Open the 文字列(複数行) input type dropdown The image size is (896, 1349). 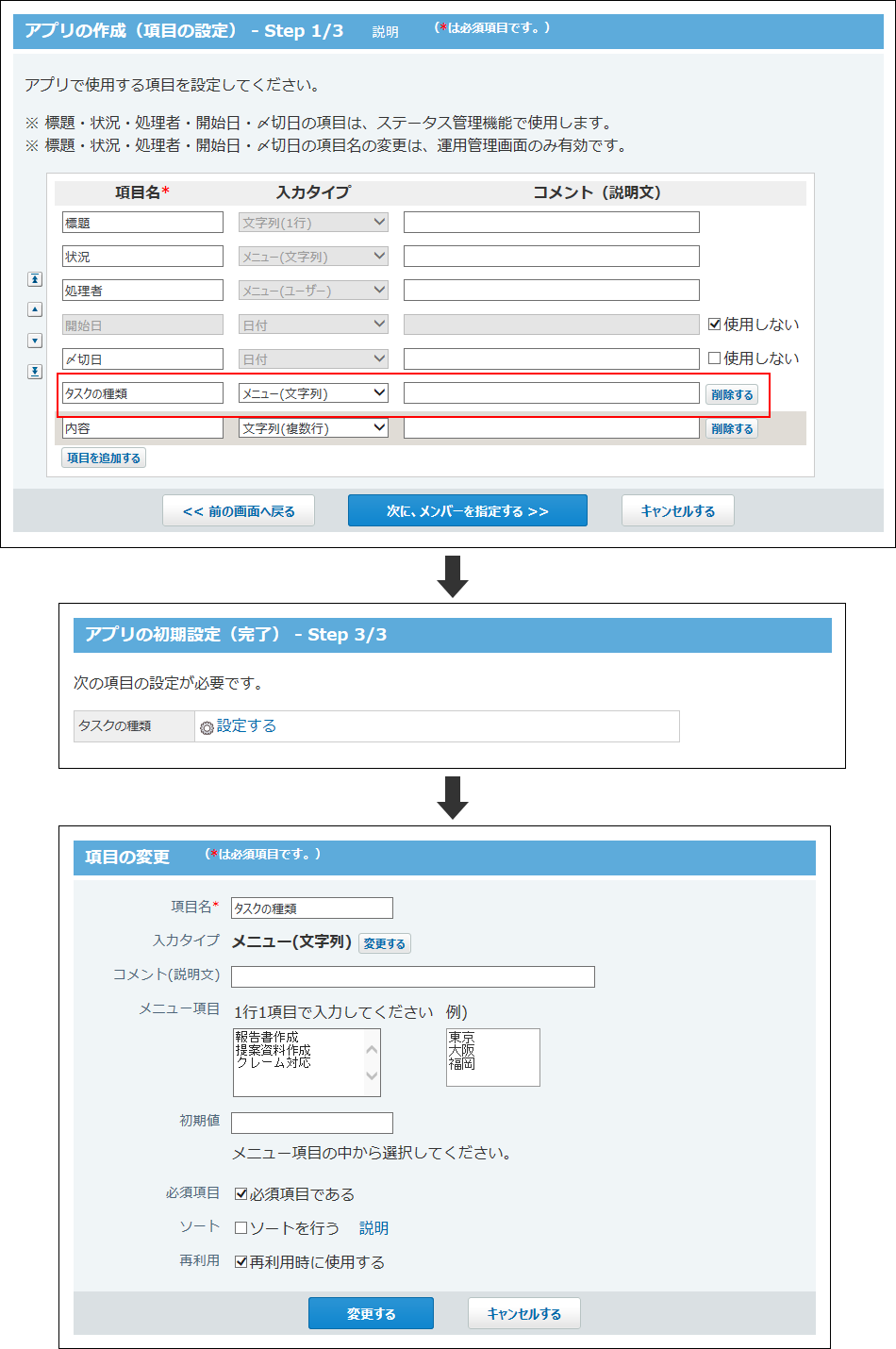(313, 428)
